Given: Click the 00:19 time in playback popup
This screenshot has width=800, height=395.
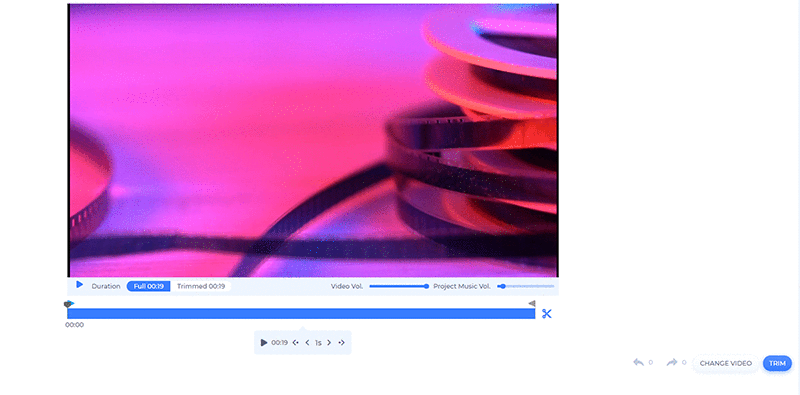Looking at the screenshot, I should point(279,342).
